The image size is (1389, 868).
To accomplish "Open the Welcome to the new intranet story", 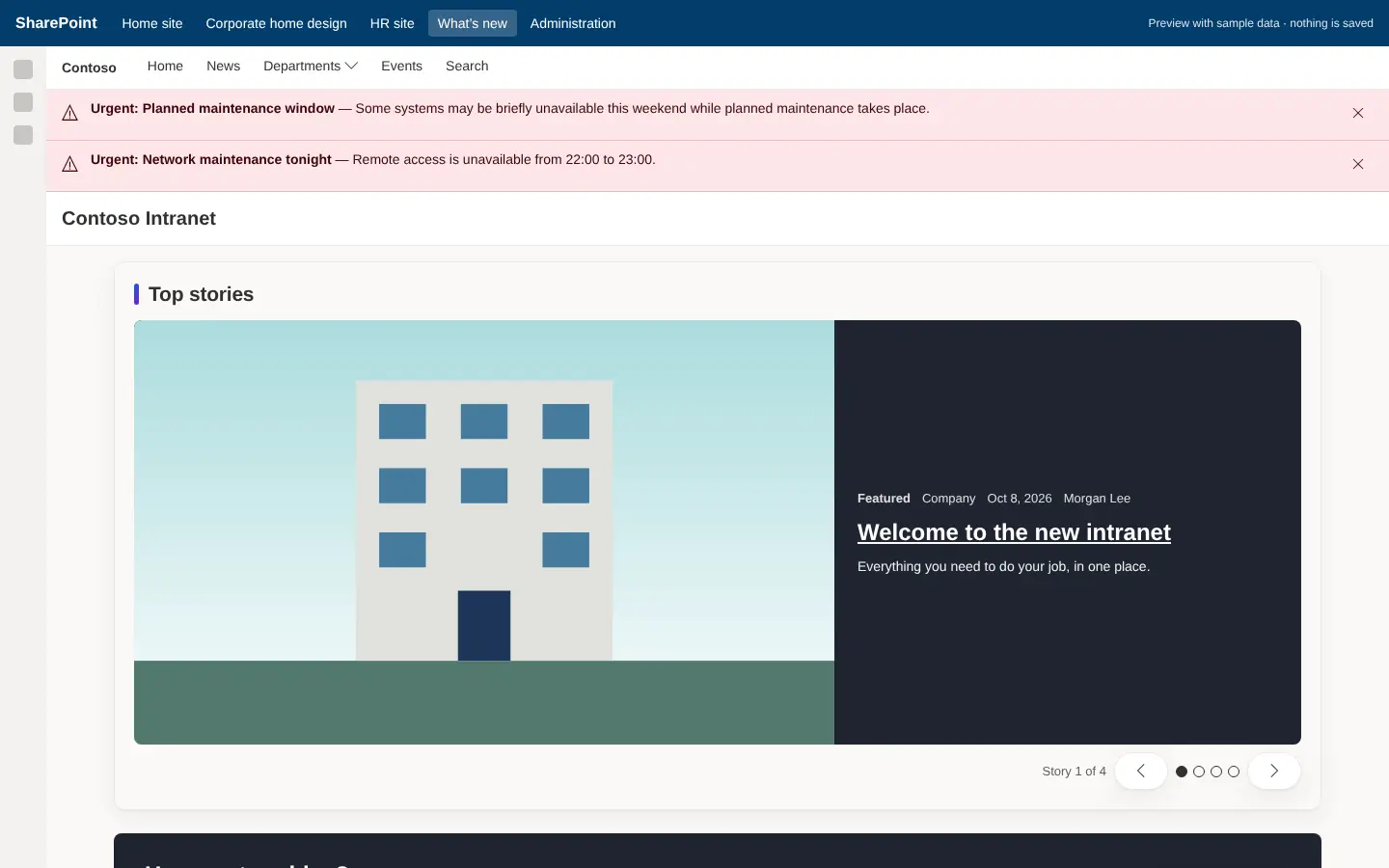I will pyautogui.click(x=1014, y=532).
